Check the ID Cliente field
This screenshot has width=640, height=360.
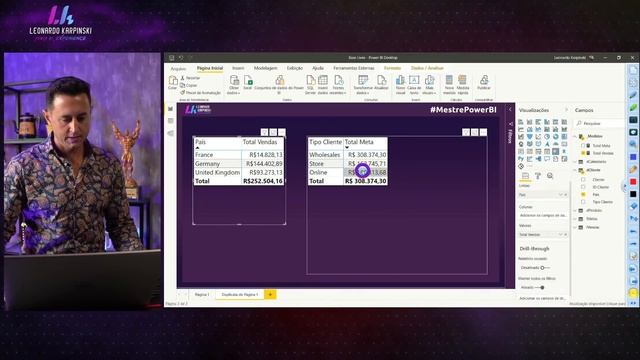583,187
